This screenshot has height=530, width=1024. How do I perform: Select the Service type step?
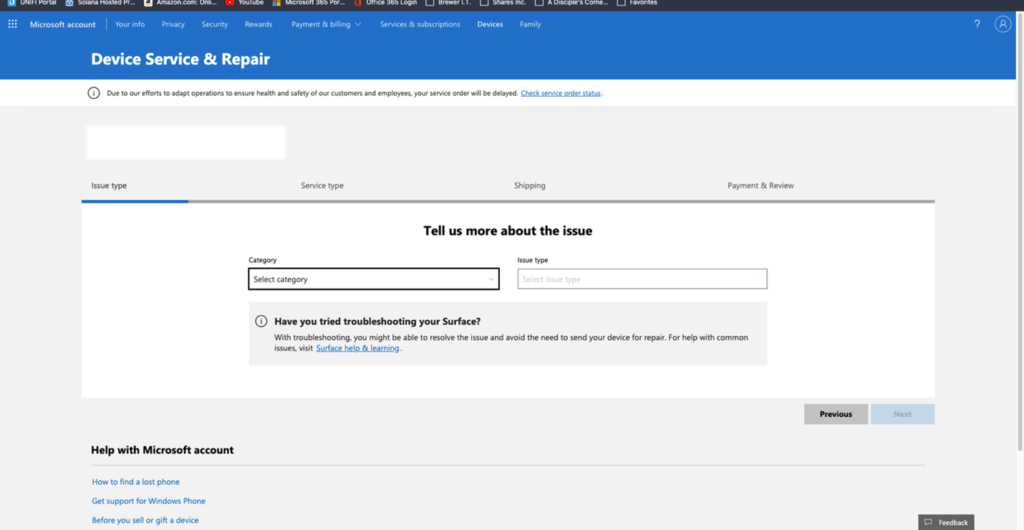click(x=322, y=185)
